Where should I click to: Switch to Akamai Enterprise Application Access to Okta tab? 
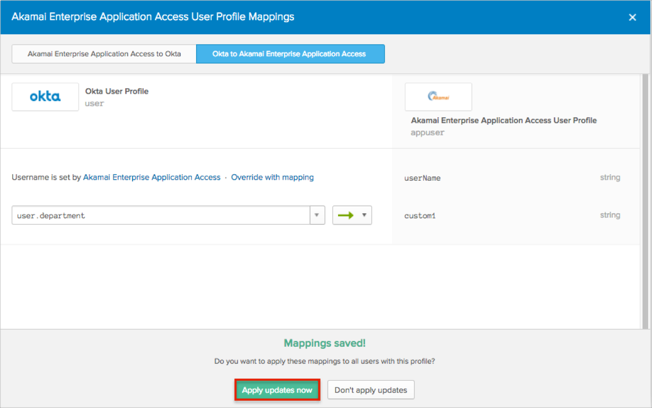pos(104,53)
